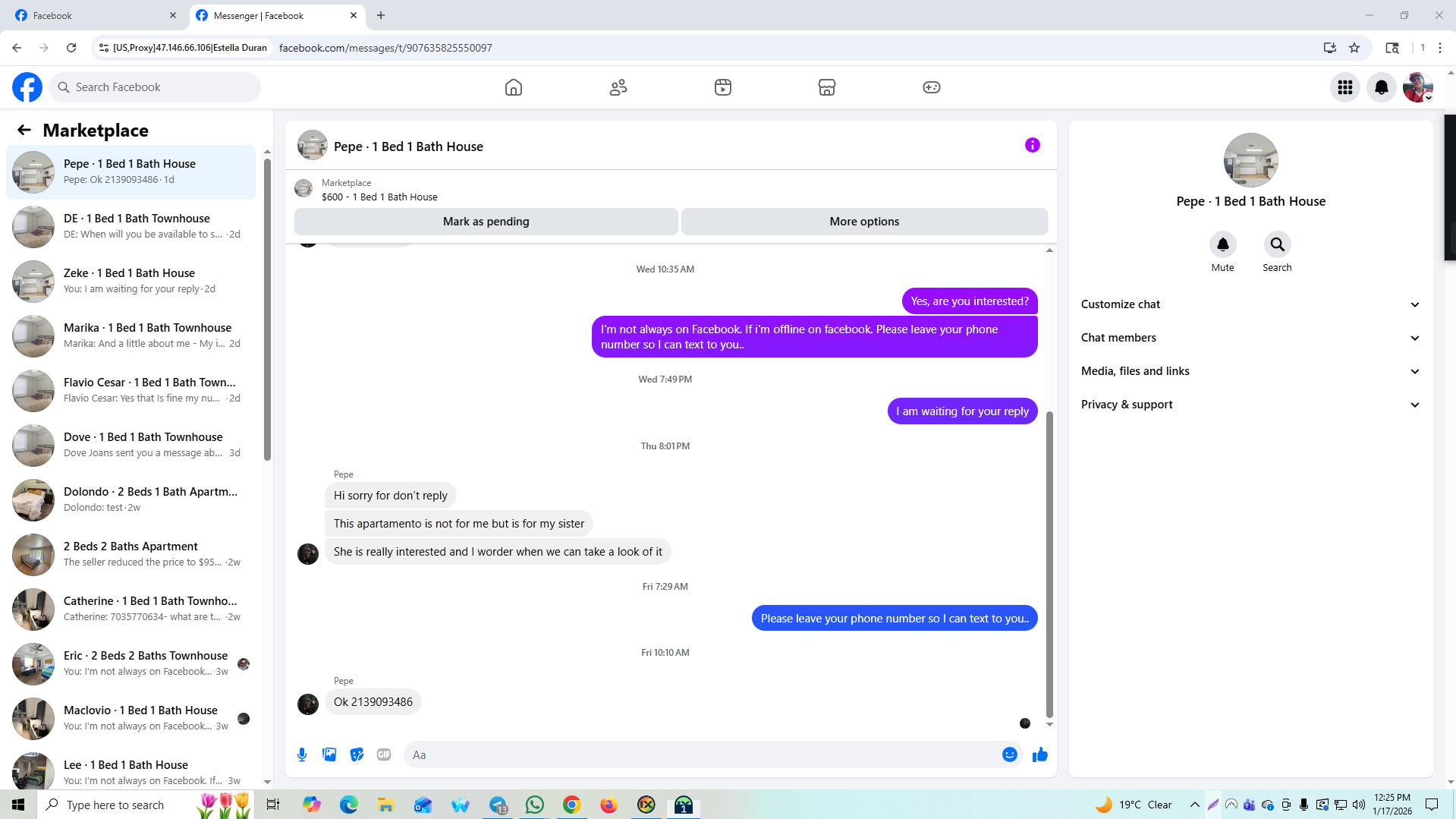
Task: Open Windows Start menu
Action: [18, 805]
